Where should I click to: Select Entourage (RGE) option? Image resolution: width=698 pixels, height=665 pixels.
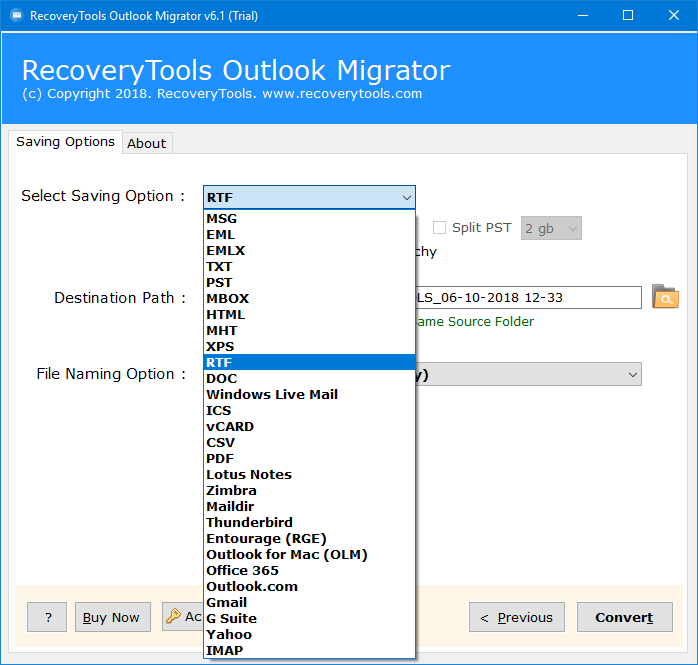[309, 539]
